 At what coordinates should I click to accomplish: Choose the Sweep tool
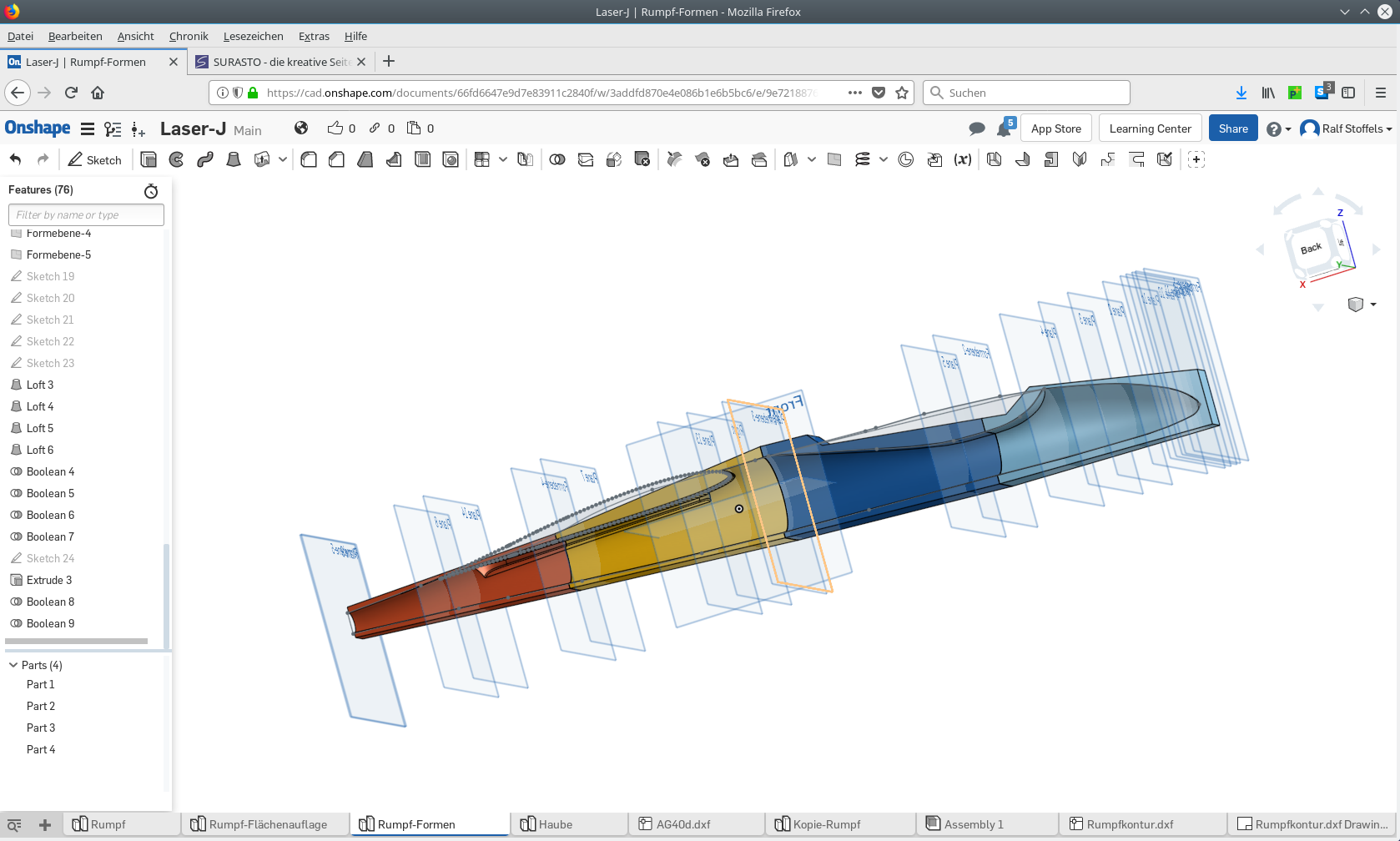[x=205, y=159]
